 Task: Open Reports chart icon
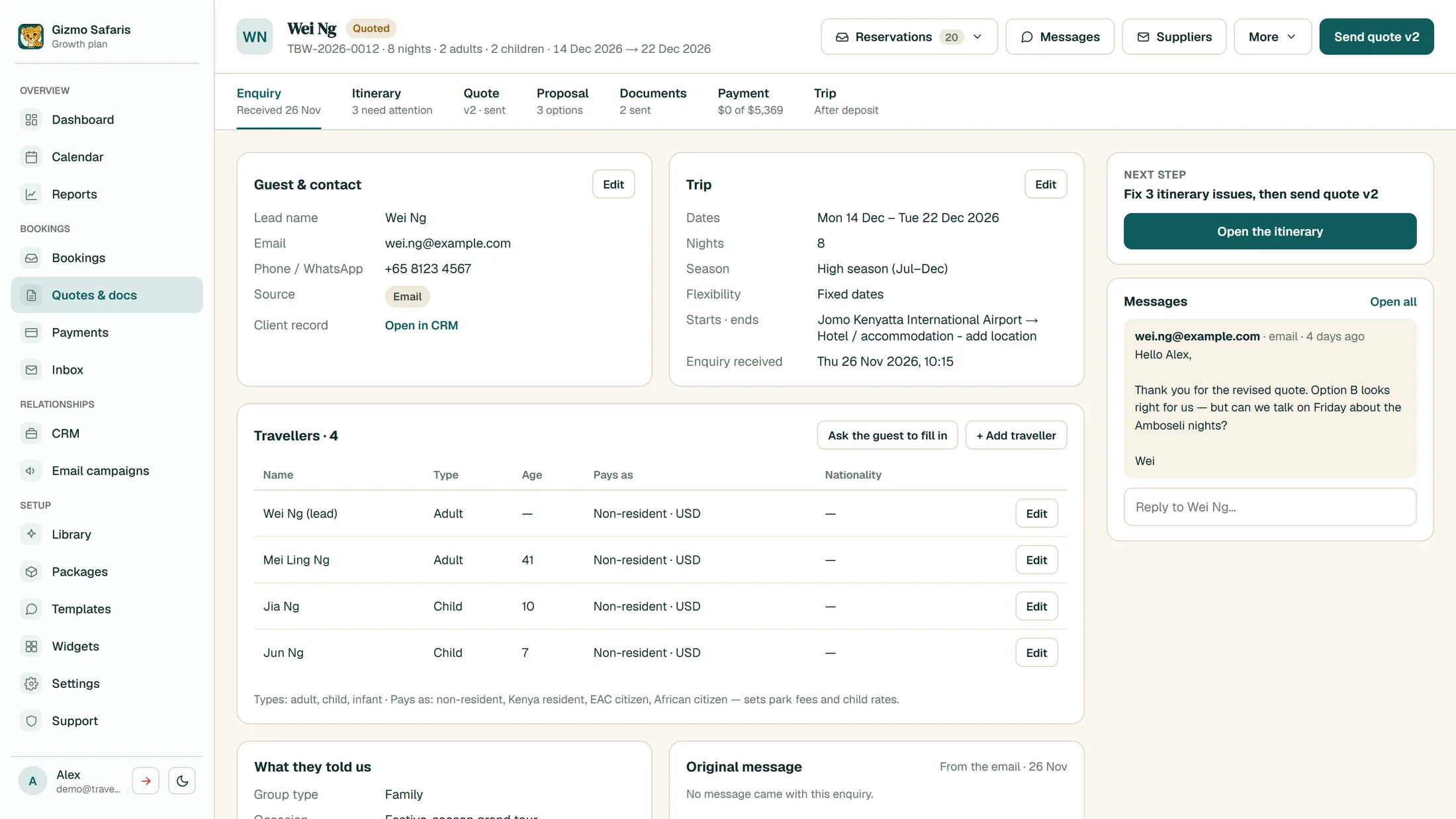click(x=31, y=194)
